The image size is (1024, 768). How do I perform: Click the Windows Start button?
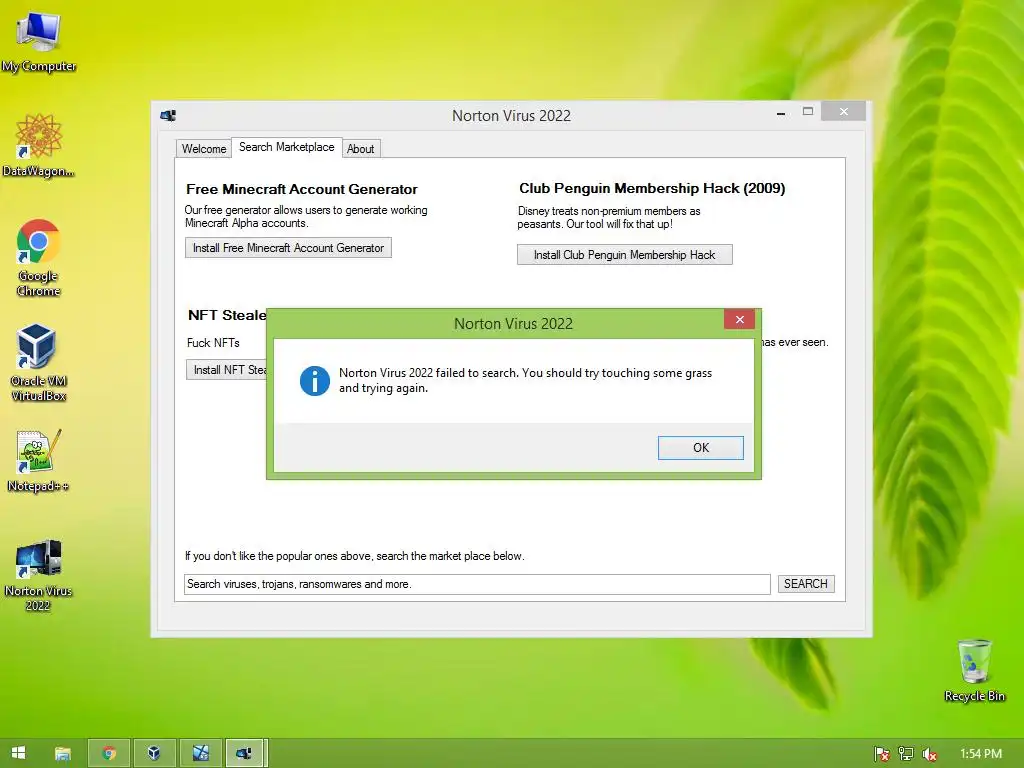pos(18,753)
